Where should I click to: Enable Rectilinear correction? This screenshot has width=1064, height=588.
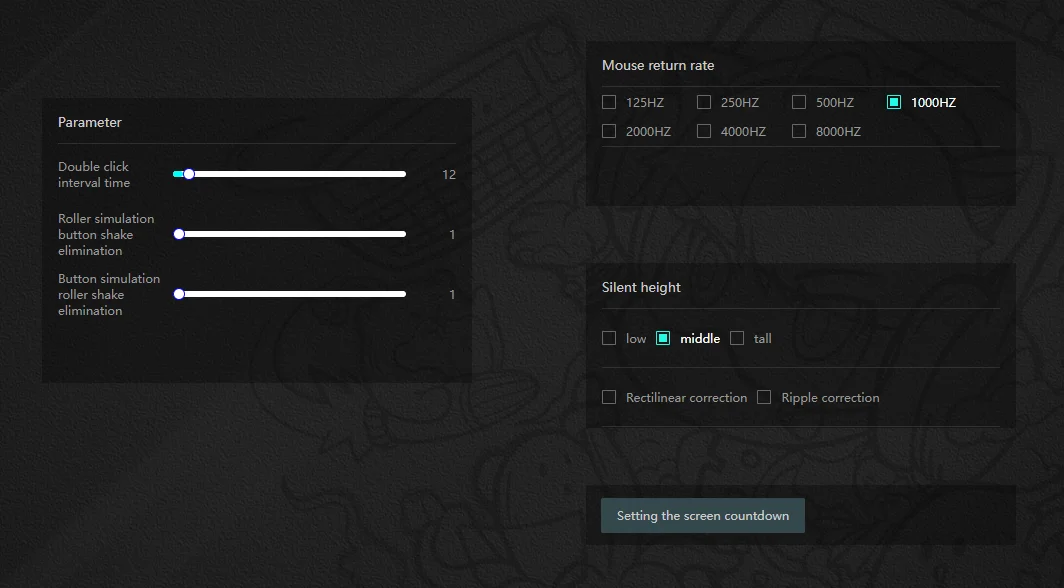coord(609,397)
